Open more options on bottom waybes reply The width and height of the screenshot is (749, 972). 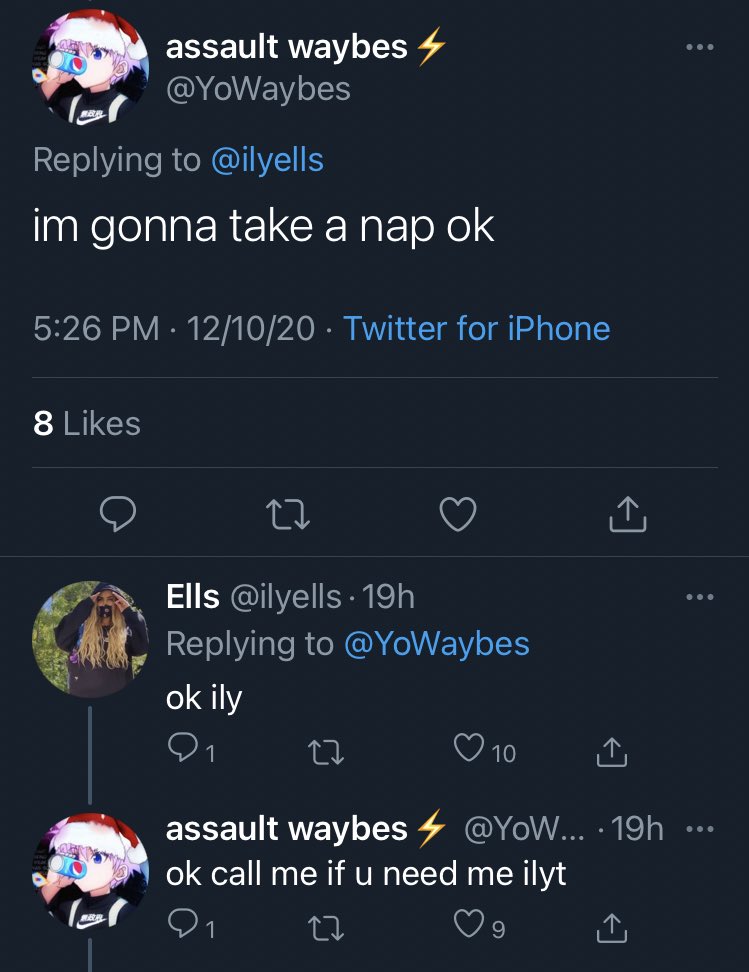[x=699, y=829]
